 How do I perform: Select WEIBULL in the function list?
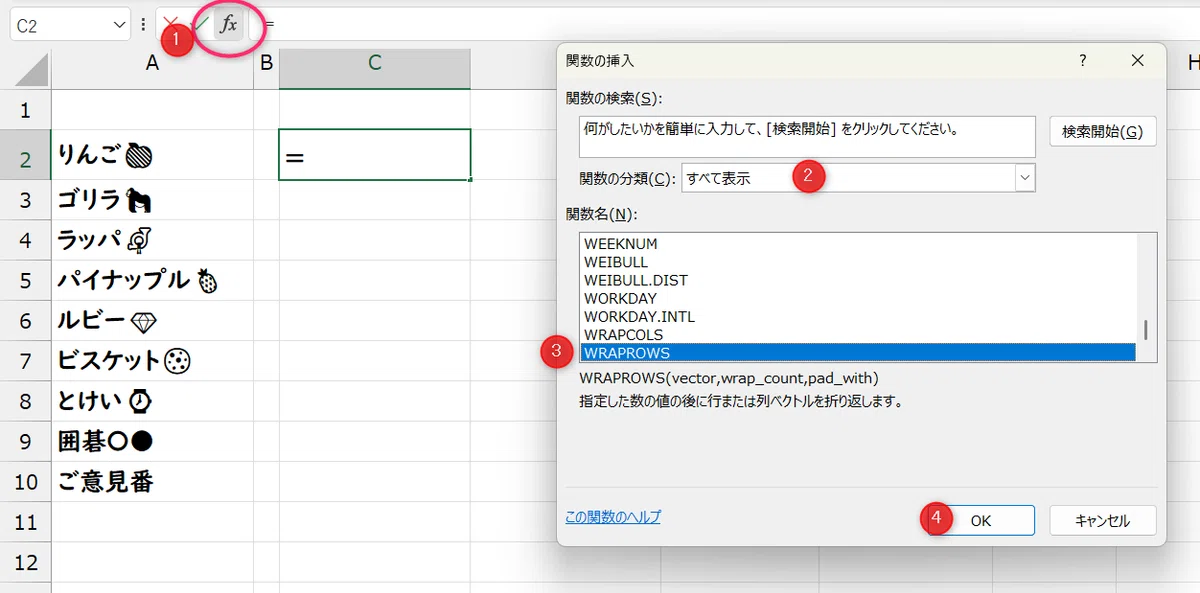tap(858, 262)
